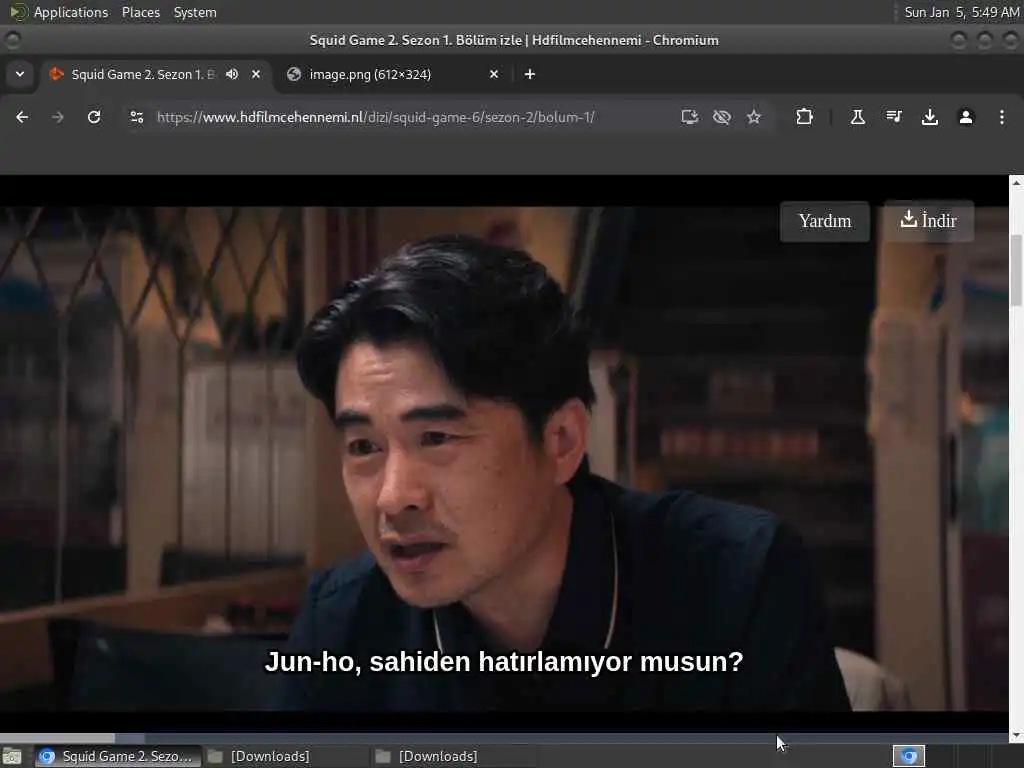This screenshot has height=768, width=1024.
Task: Click the İndir download button
Action: (x=929, y=221)
